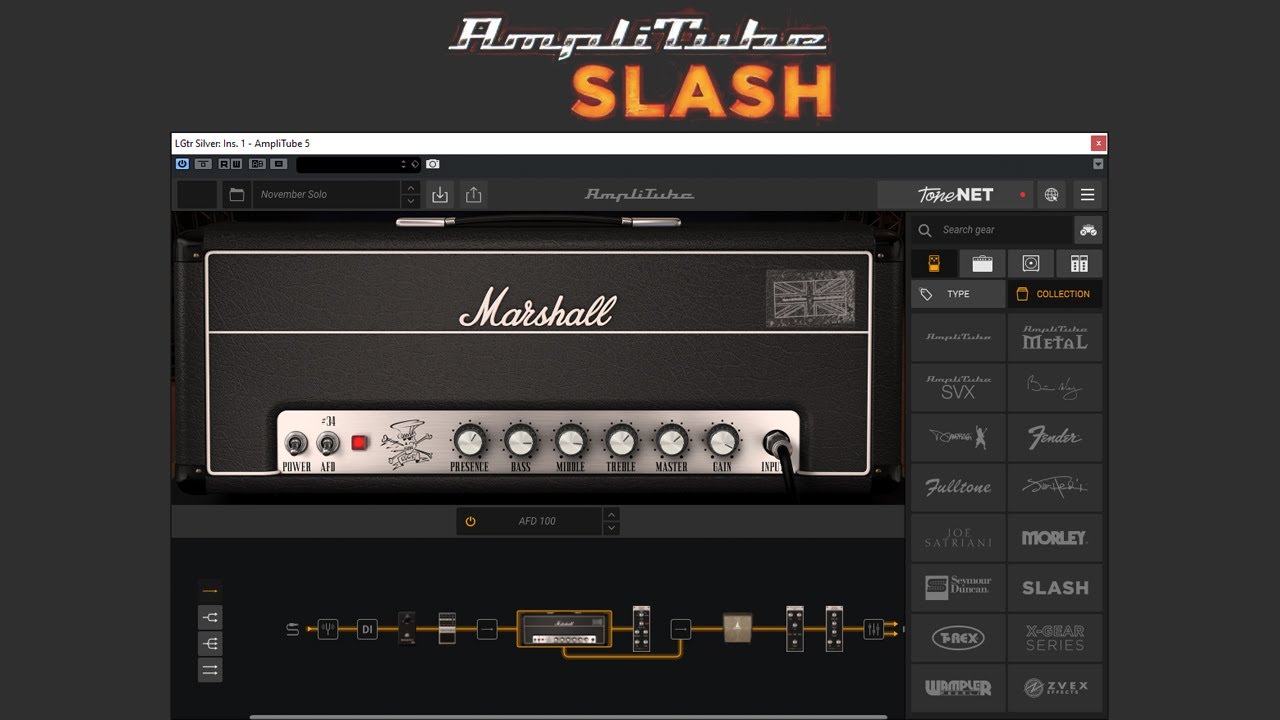Select the black stomp pedal in chain
The width and height of the screenshot is (1280, 720).
pos(407,628)
